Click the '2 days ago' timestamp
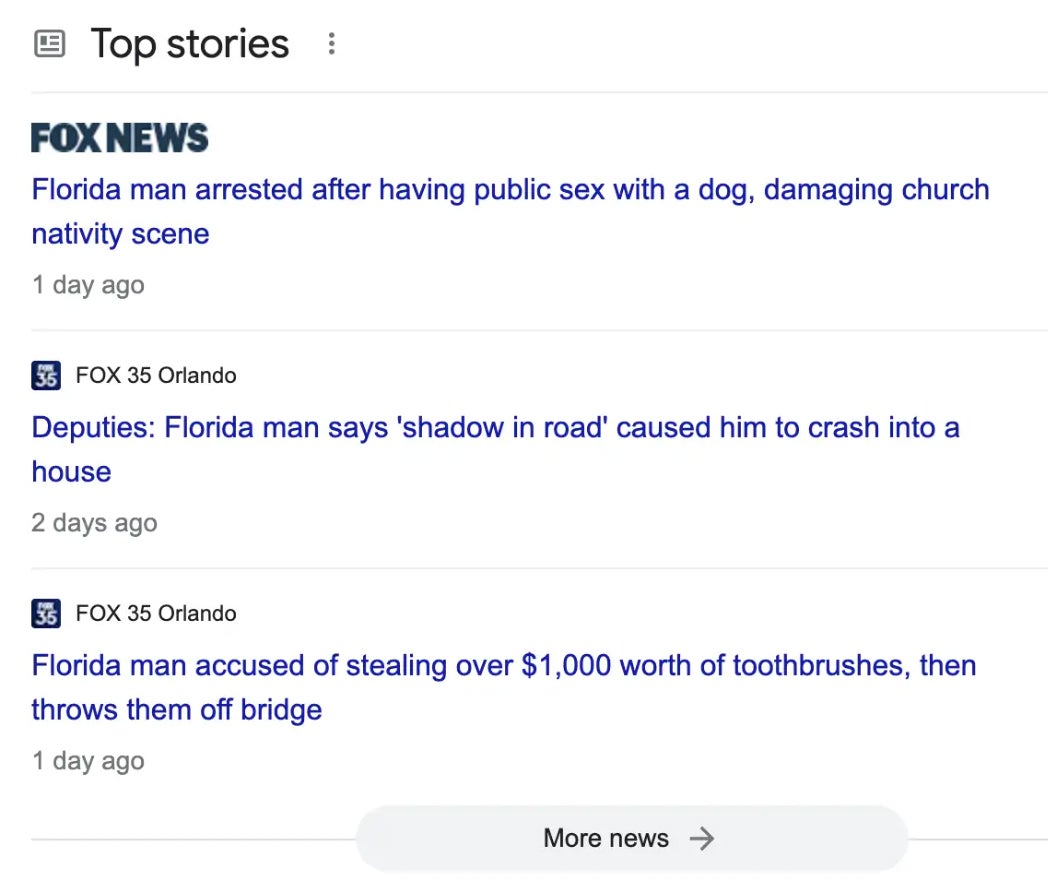Screen dimensions: 1048x896 (x=94, y=523)
